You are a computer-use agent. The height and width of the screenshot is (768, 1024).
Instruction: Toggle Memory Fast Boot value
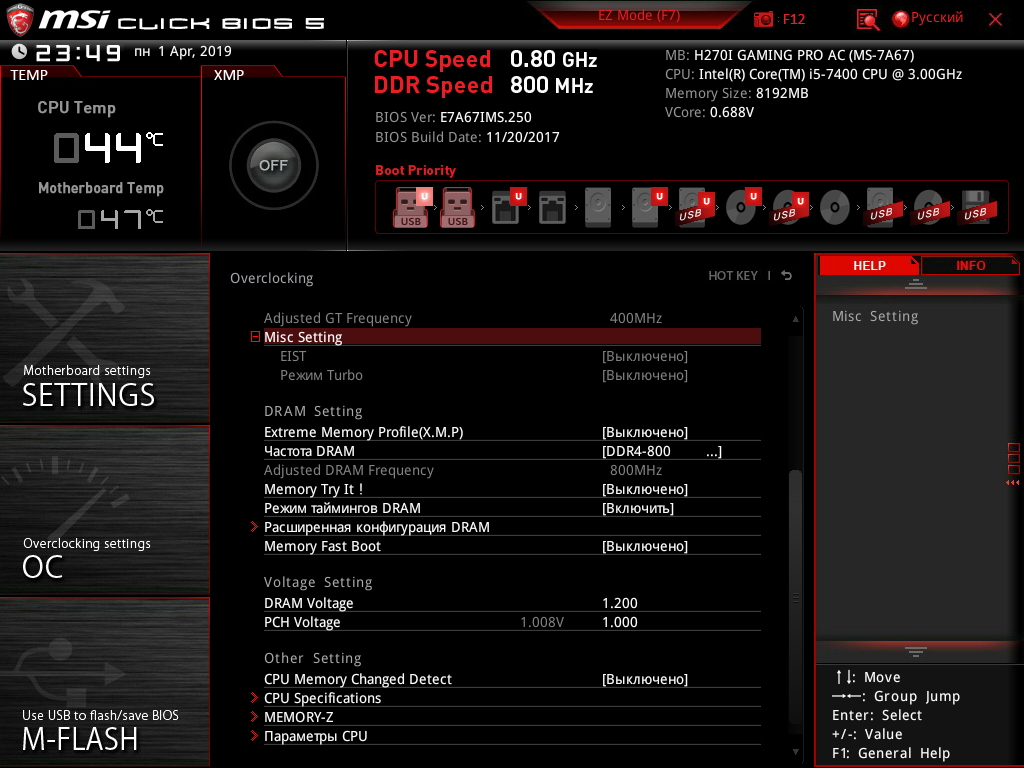[645, 547]
